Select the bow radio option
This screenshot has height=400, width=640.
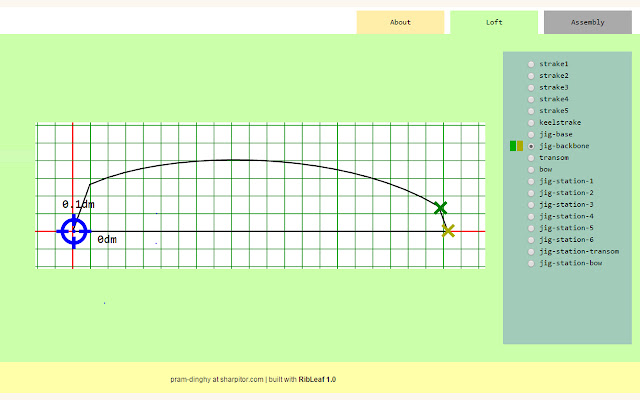coord(531,170)
